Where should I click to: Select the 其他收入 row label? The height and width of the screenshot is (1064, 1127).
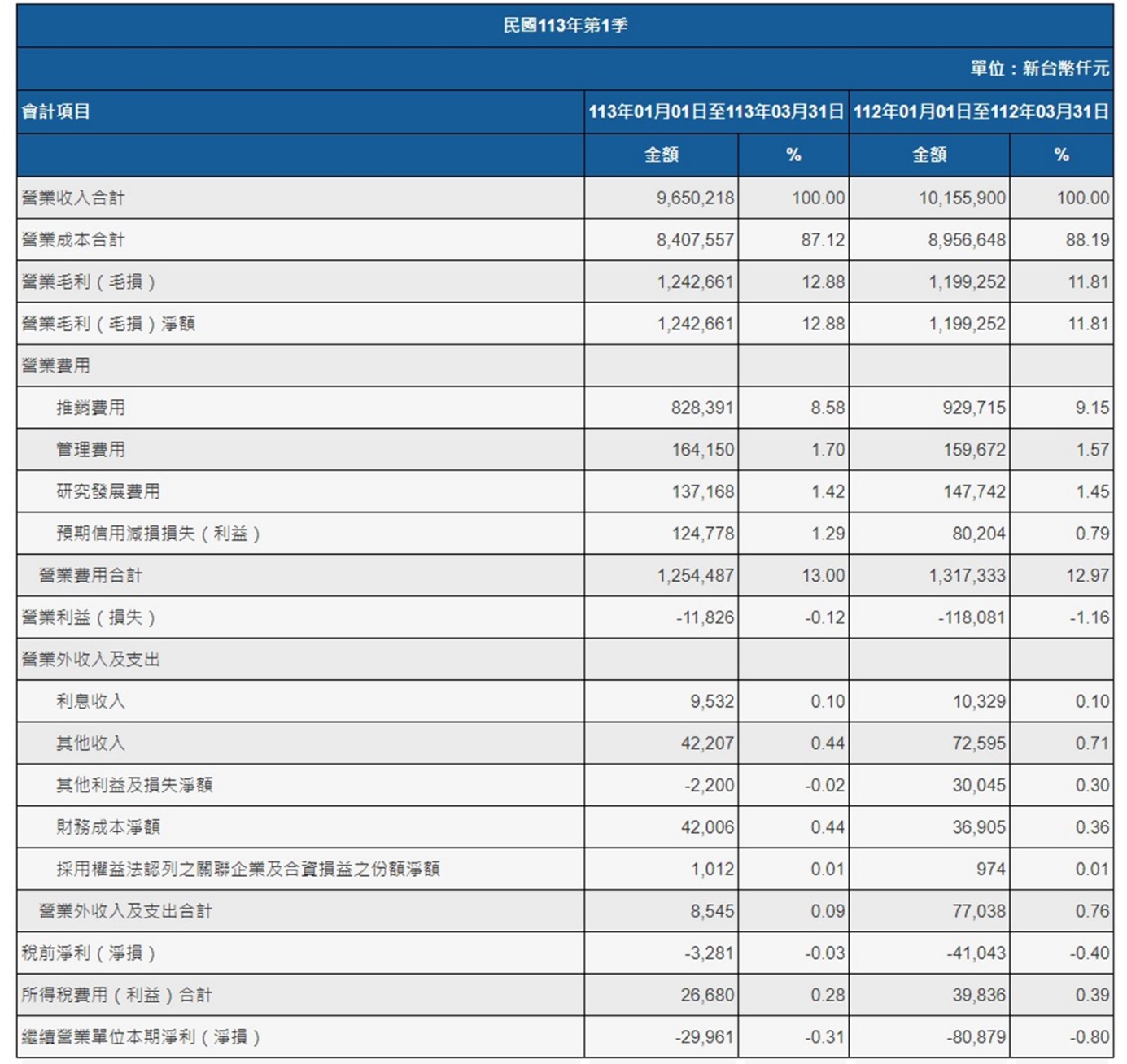click(90, 743)
